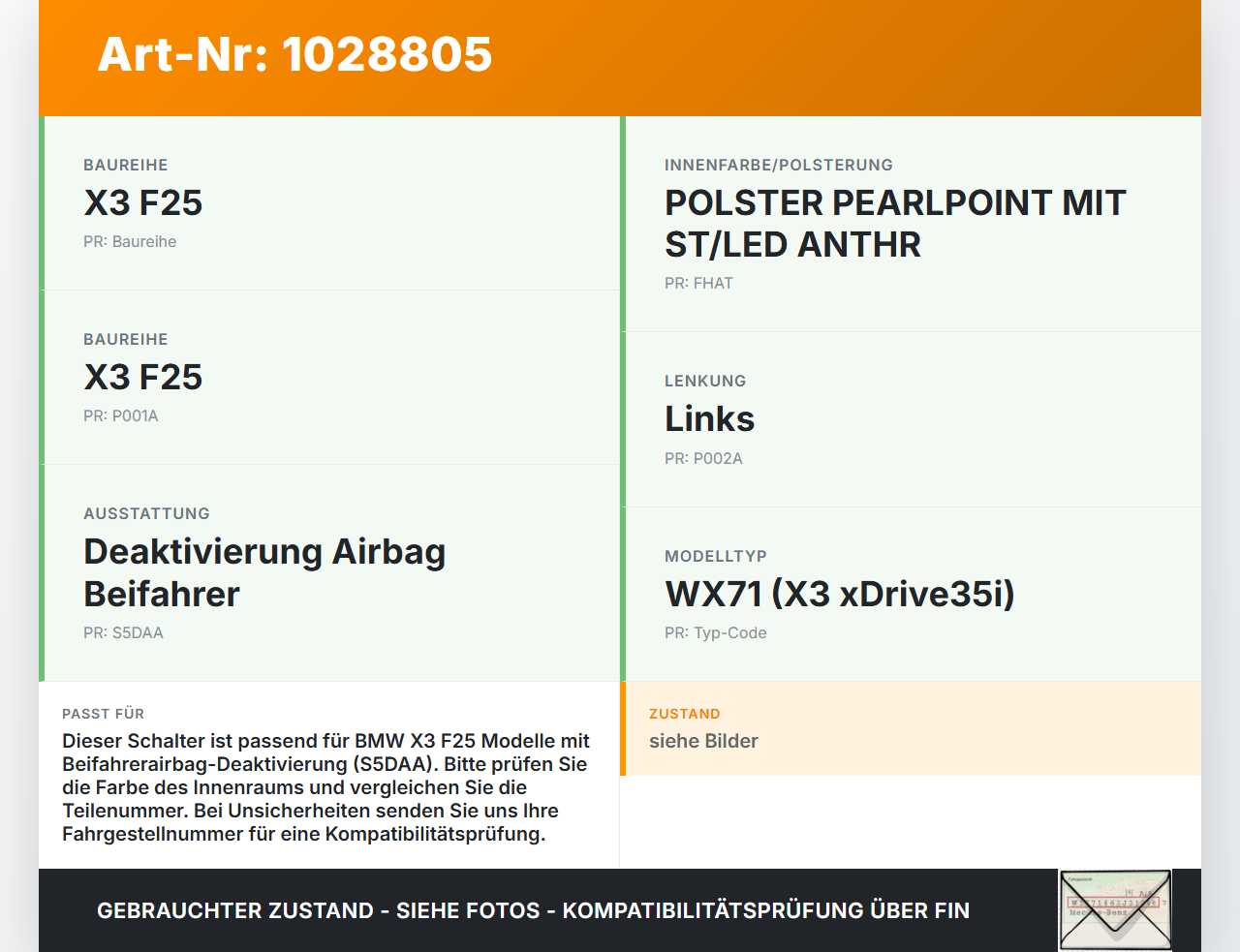Click the MODELLTYP label
Viewport: 1240px width, 952px height.
coord(715,557)
